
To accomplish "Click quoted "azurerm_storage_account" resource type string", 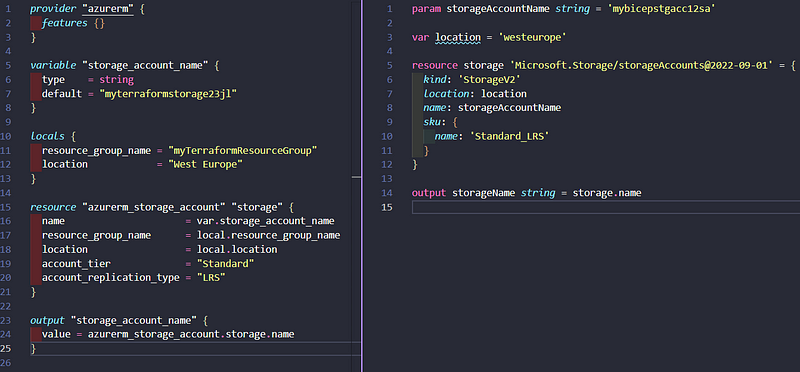I will (154, 207).
